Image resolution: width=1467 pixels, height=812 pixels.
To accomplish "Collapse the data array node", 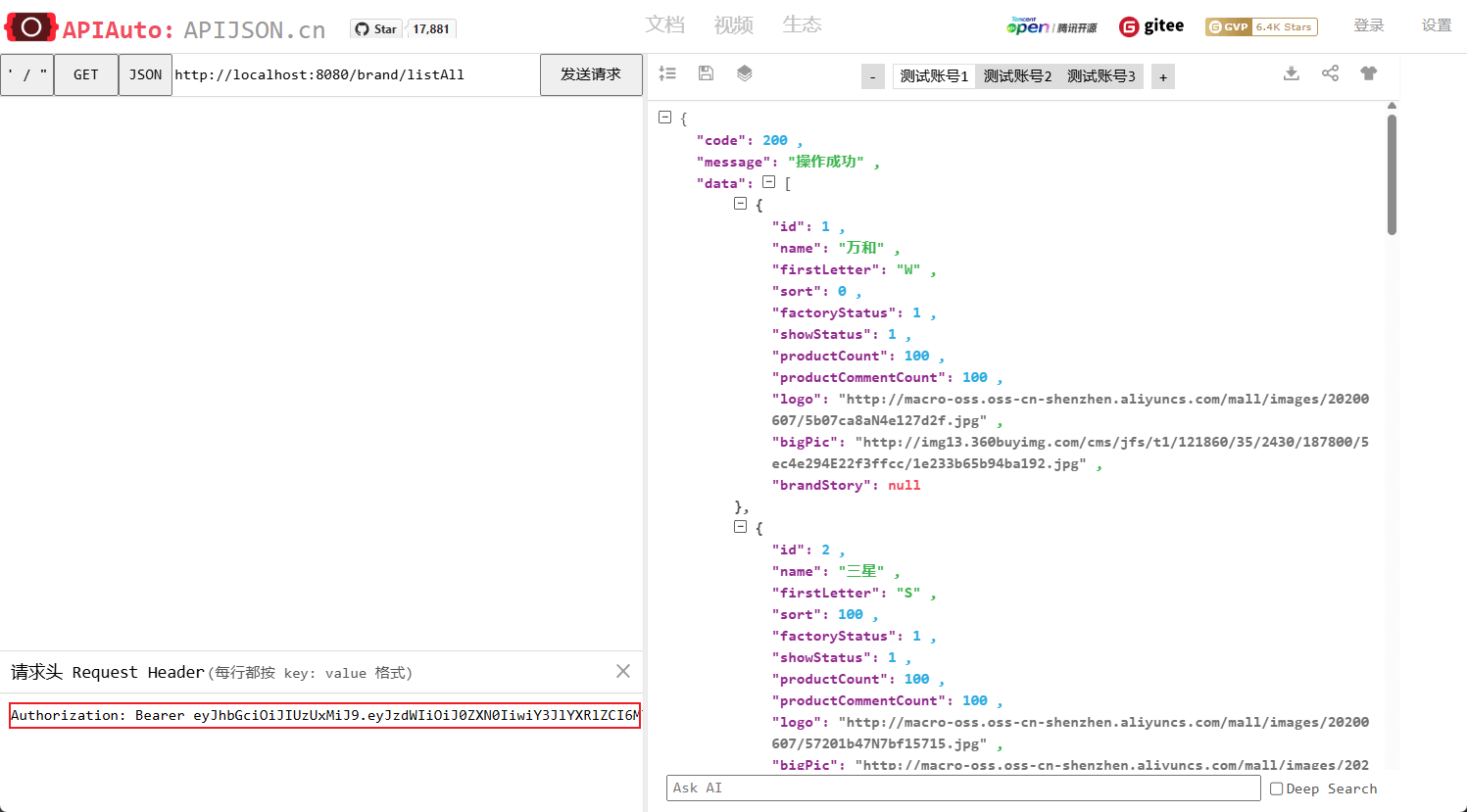I will coord(769,182).
